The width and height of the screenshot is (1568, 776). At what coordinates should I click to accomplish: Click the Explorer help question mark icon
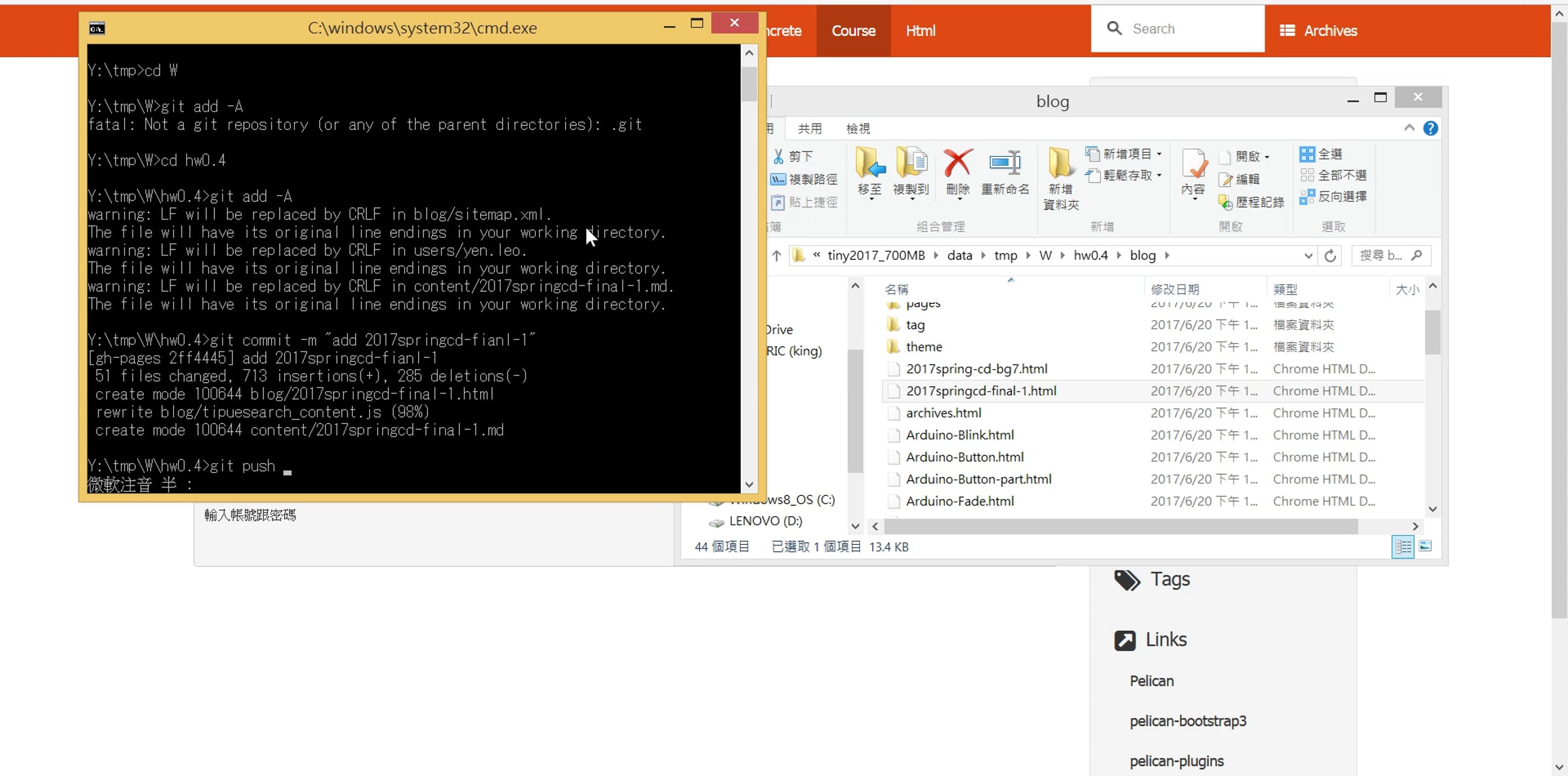[1430, 128]
